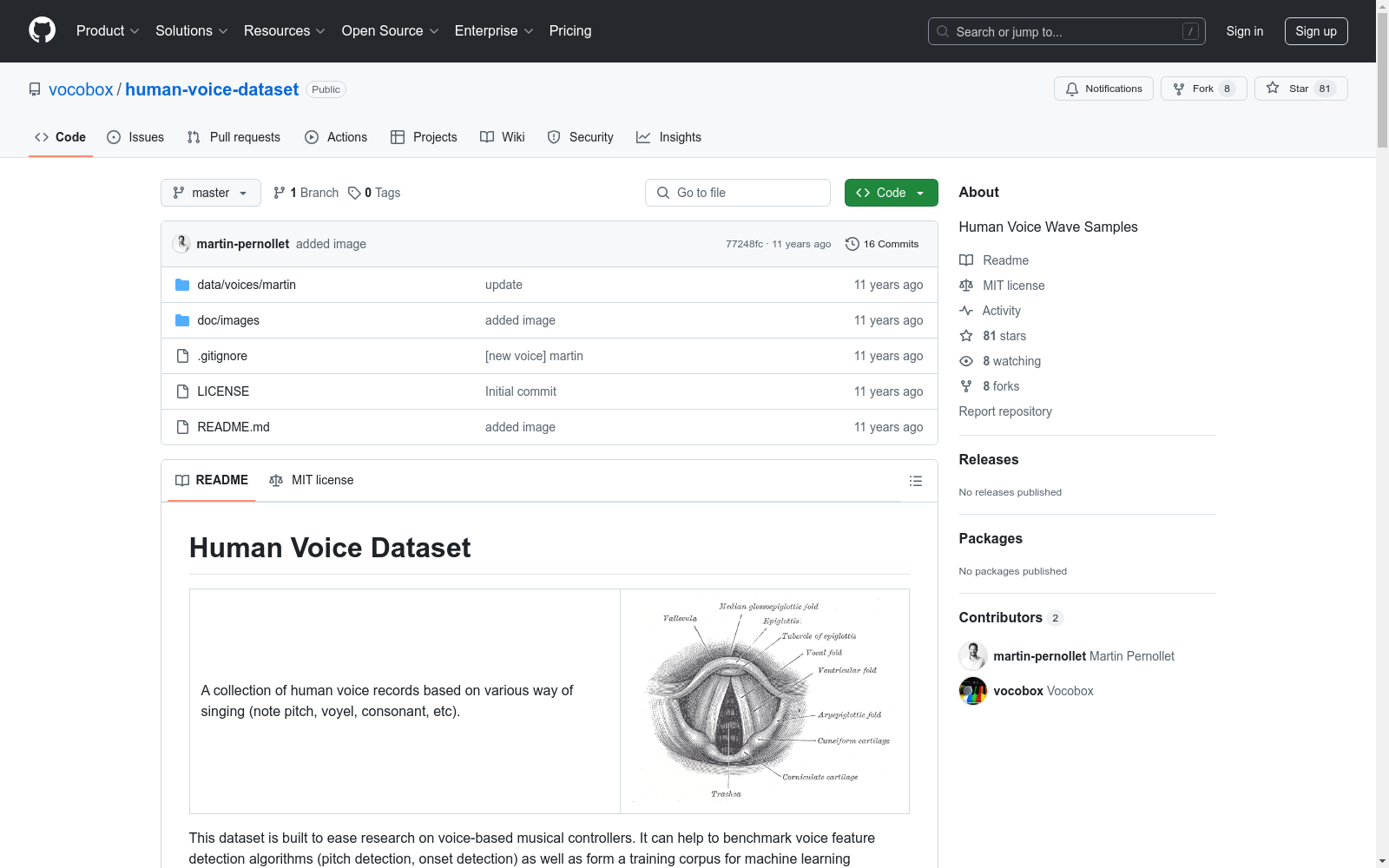This screenshot has width=1389, height=868.
Task: Expand the Solutions menu
Action: pyautogui.click(x=192, y=31)
